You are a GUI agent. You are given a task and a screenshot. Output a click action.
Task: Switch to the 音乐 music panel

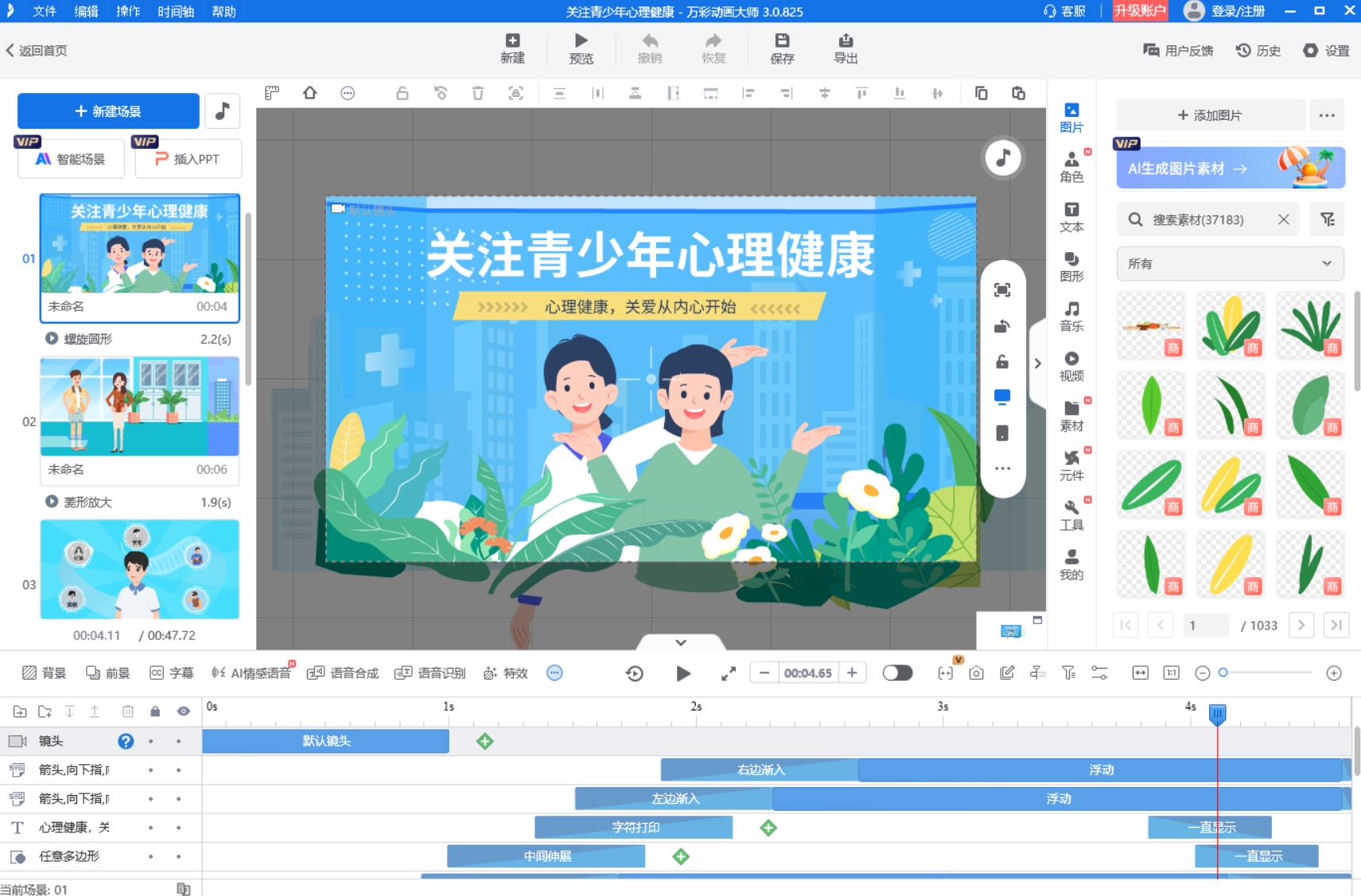point(1072,316)
